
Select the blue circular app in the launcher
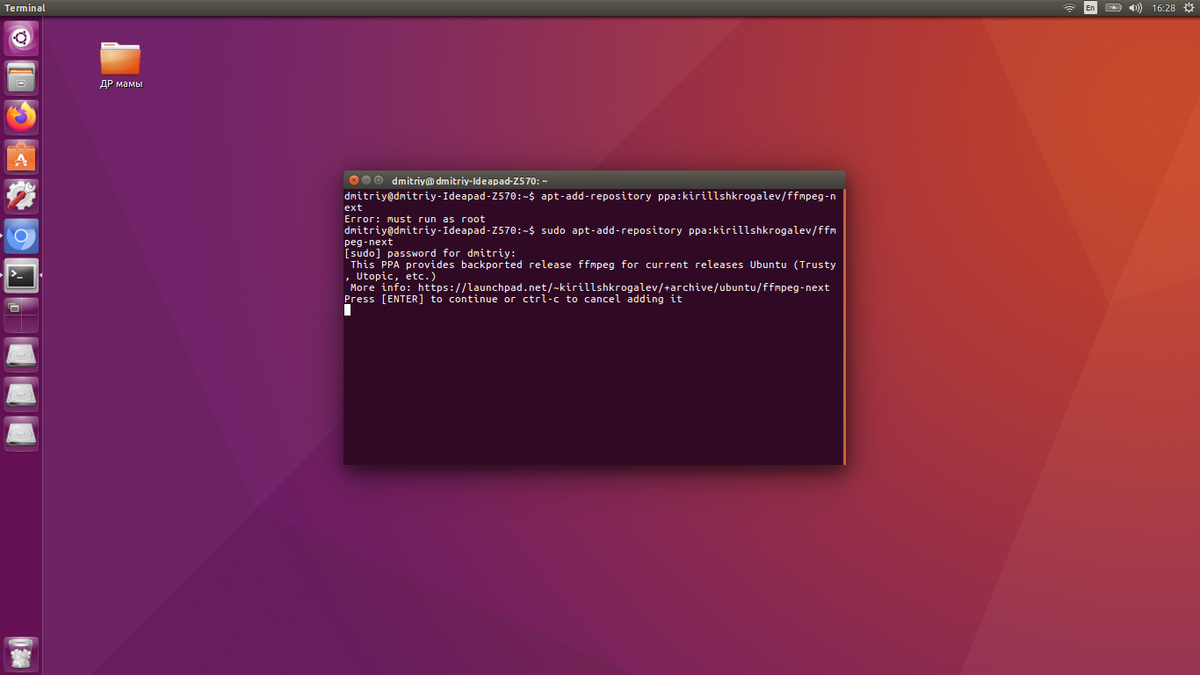20,236
